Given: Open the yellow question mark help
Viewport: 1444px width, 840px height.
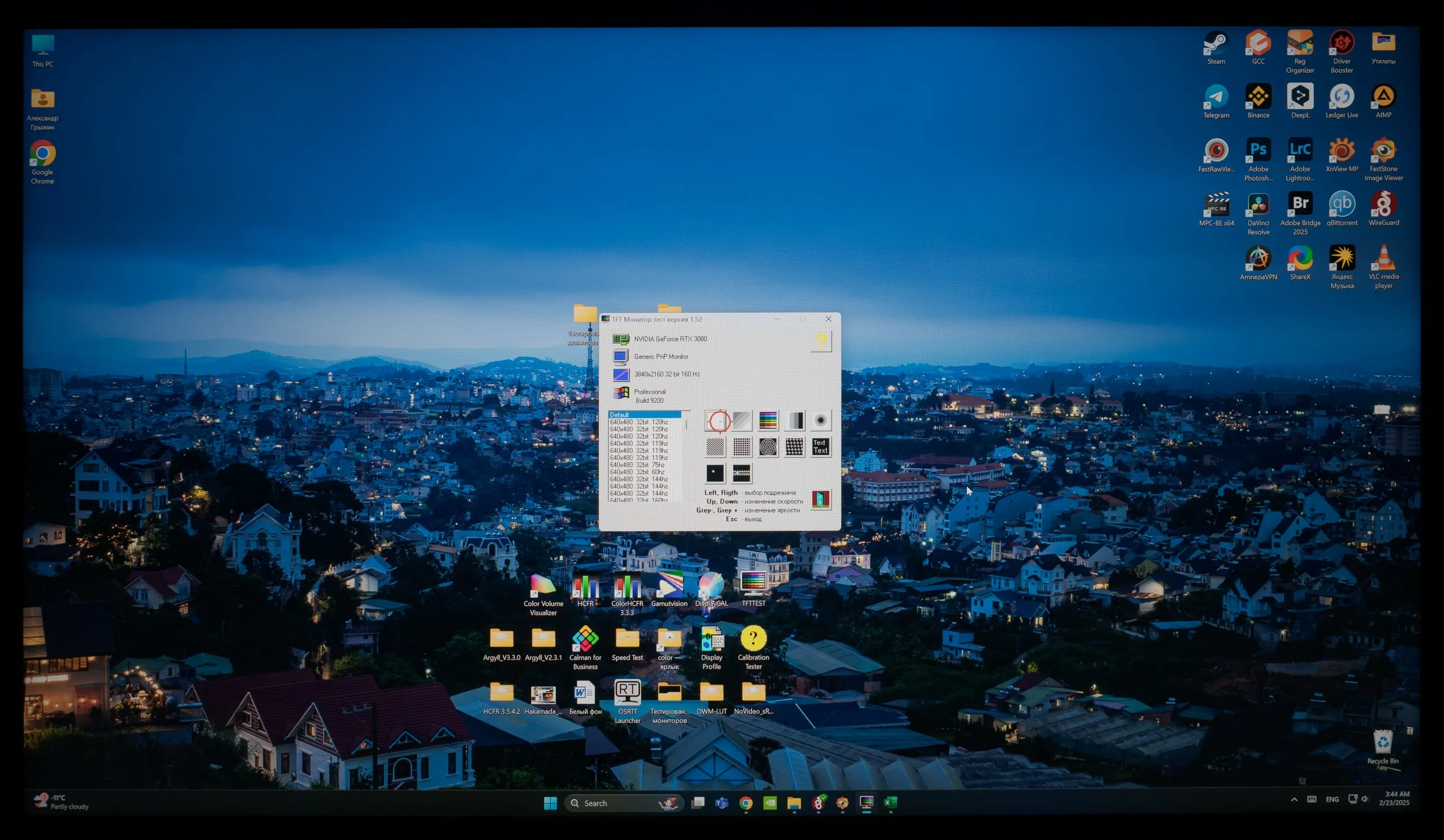Looking at the screenshot, I should [x=821, y=341].
